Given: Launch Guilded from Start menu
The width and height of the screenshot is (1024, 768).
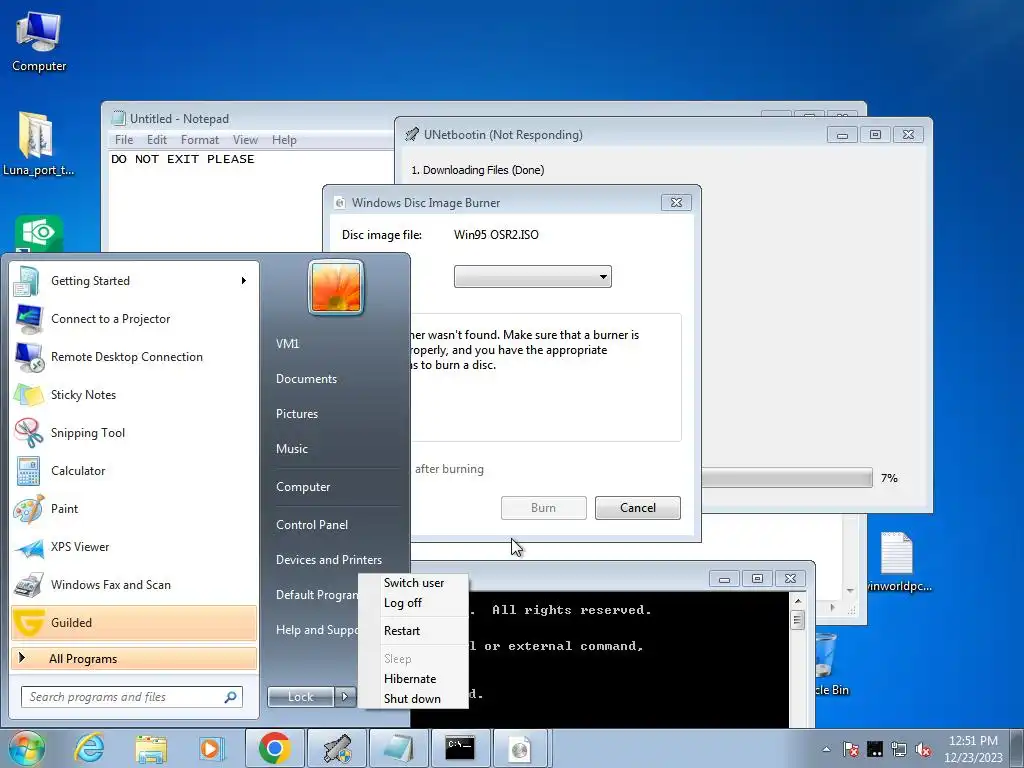Looking at the screenshot, I should [x=134, y=622].
